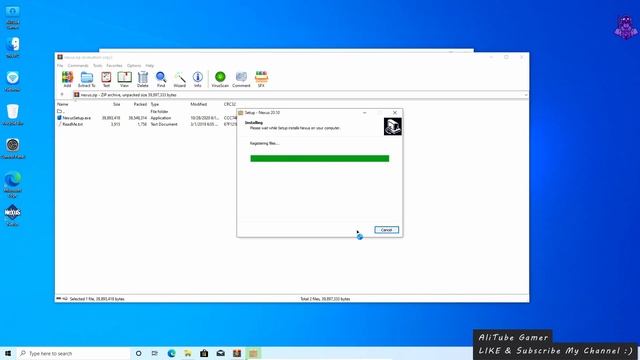Viewport: 640px width, 360px height.
Task: Click the WinRAR address bar archive path
Action: 128,95
